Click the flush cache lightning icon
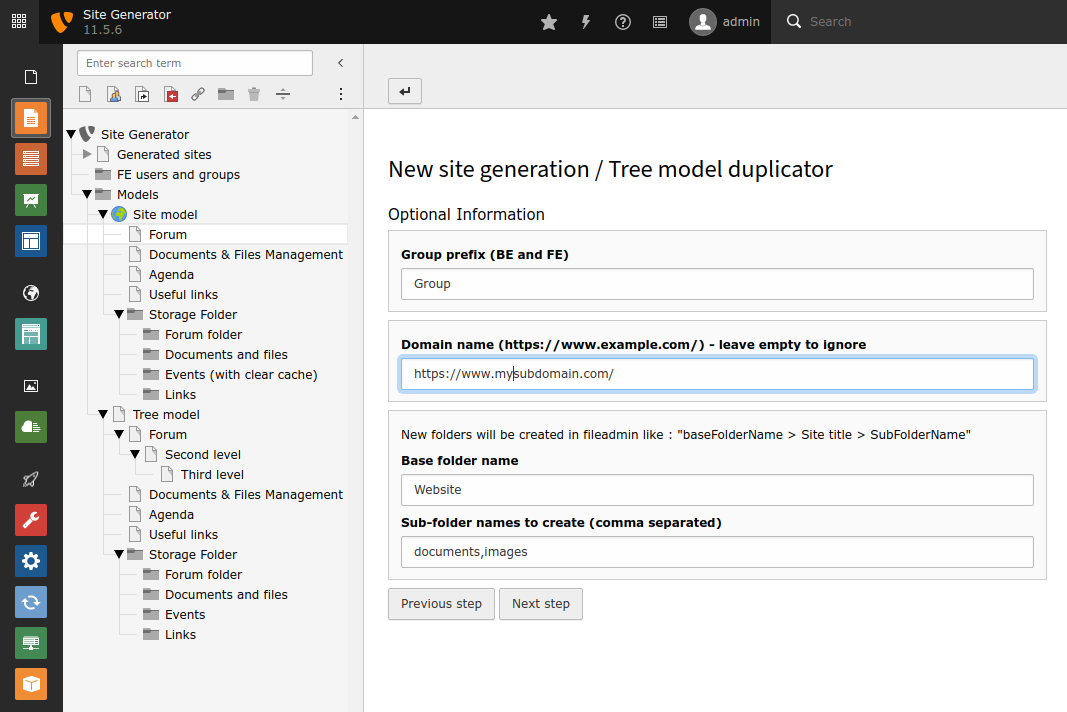Image resolution: width=1067 pixels, height=712 pixels. (x=585, y=22)
